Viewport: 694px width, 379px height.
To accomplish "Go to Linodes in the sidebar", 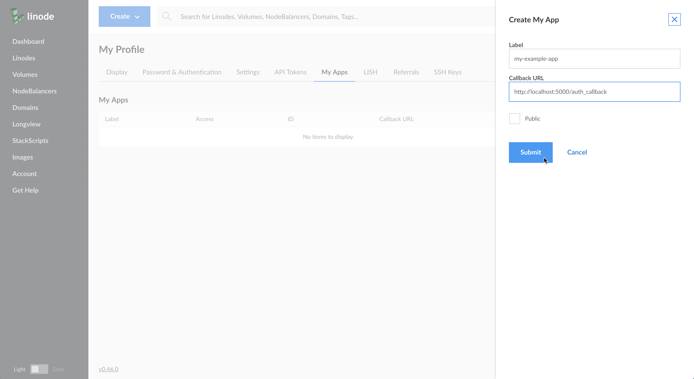I will (24, 58).
